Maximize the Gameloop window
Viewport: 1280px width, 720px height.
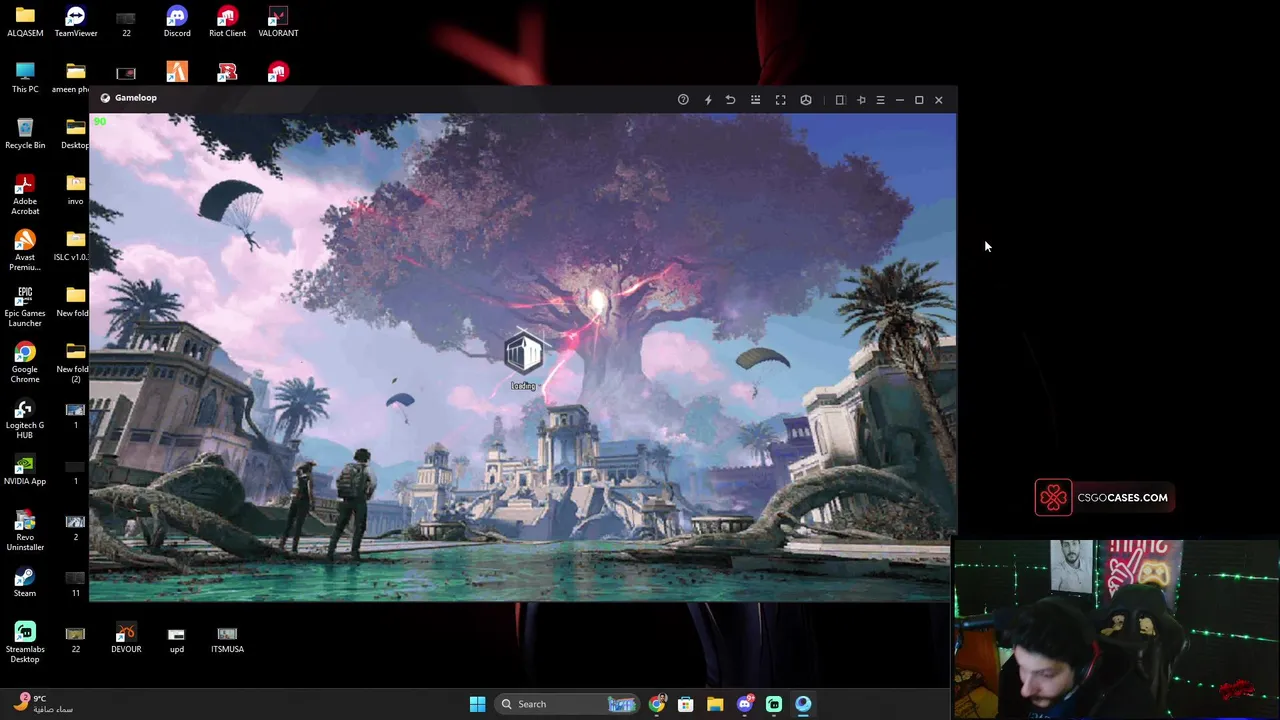[x=919, y=99]
